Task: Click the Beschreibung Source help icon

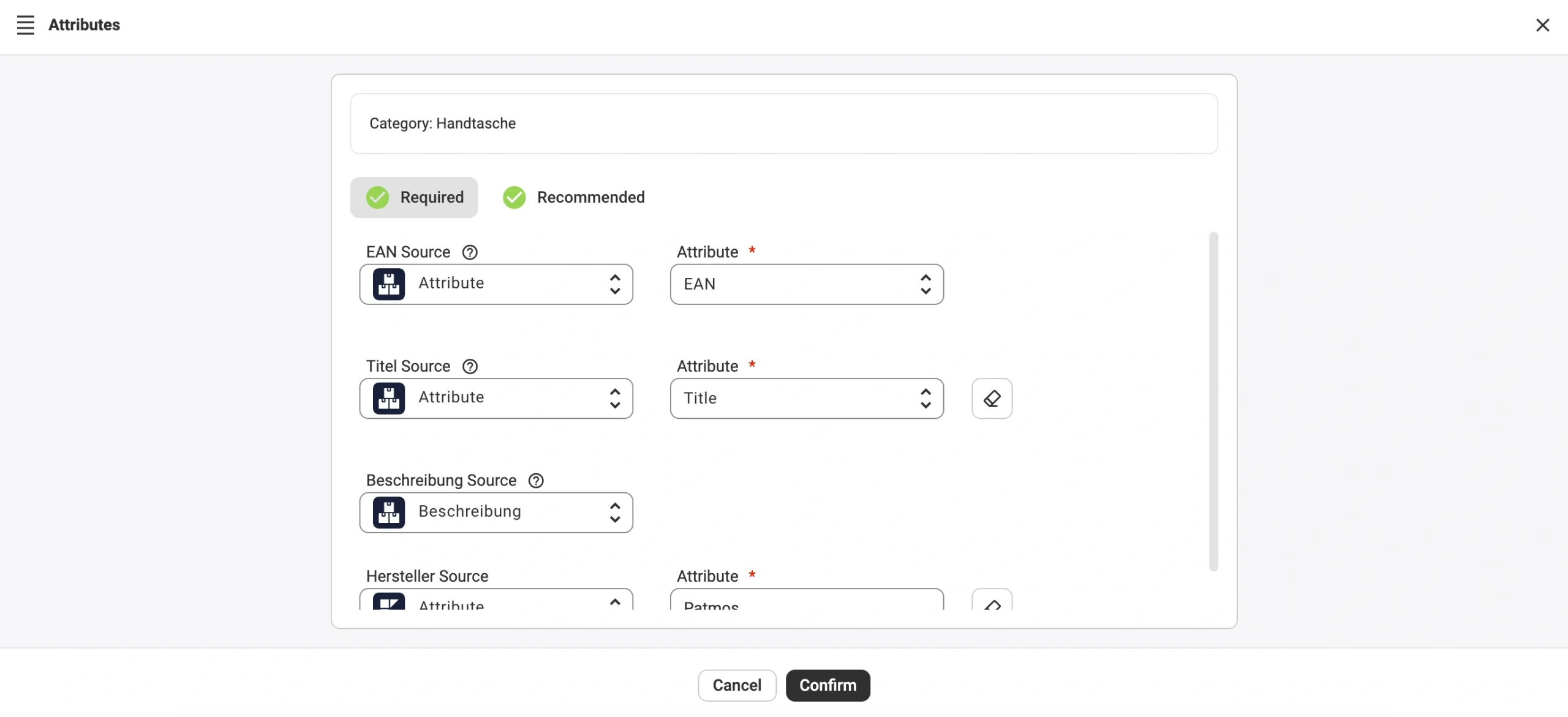Action: coord(536,481)
